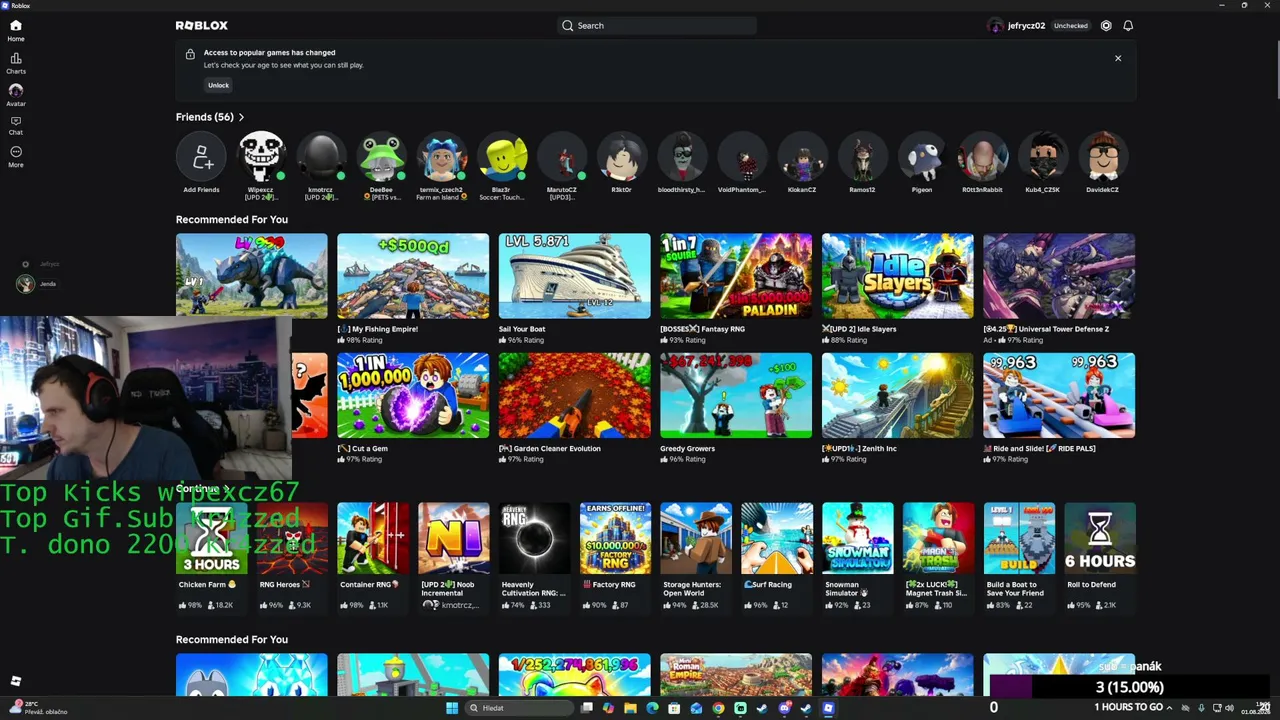The width and height of the screenshot is (1280, 720).
Task: Open the Cut a Gem game thumbnail
Action: coord(413,396)
